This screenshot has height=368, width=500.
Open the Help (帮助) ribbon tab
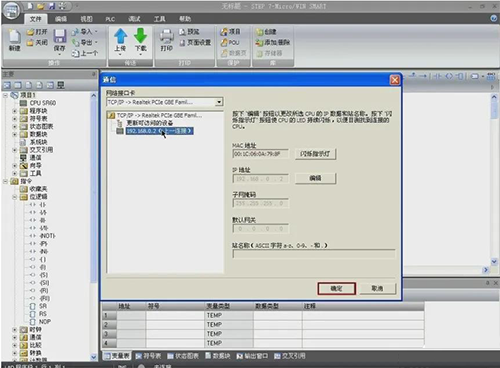click(185, 19)
